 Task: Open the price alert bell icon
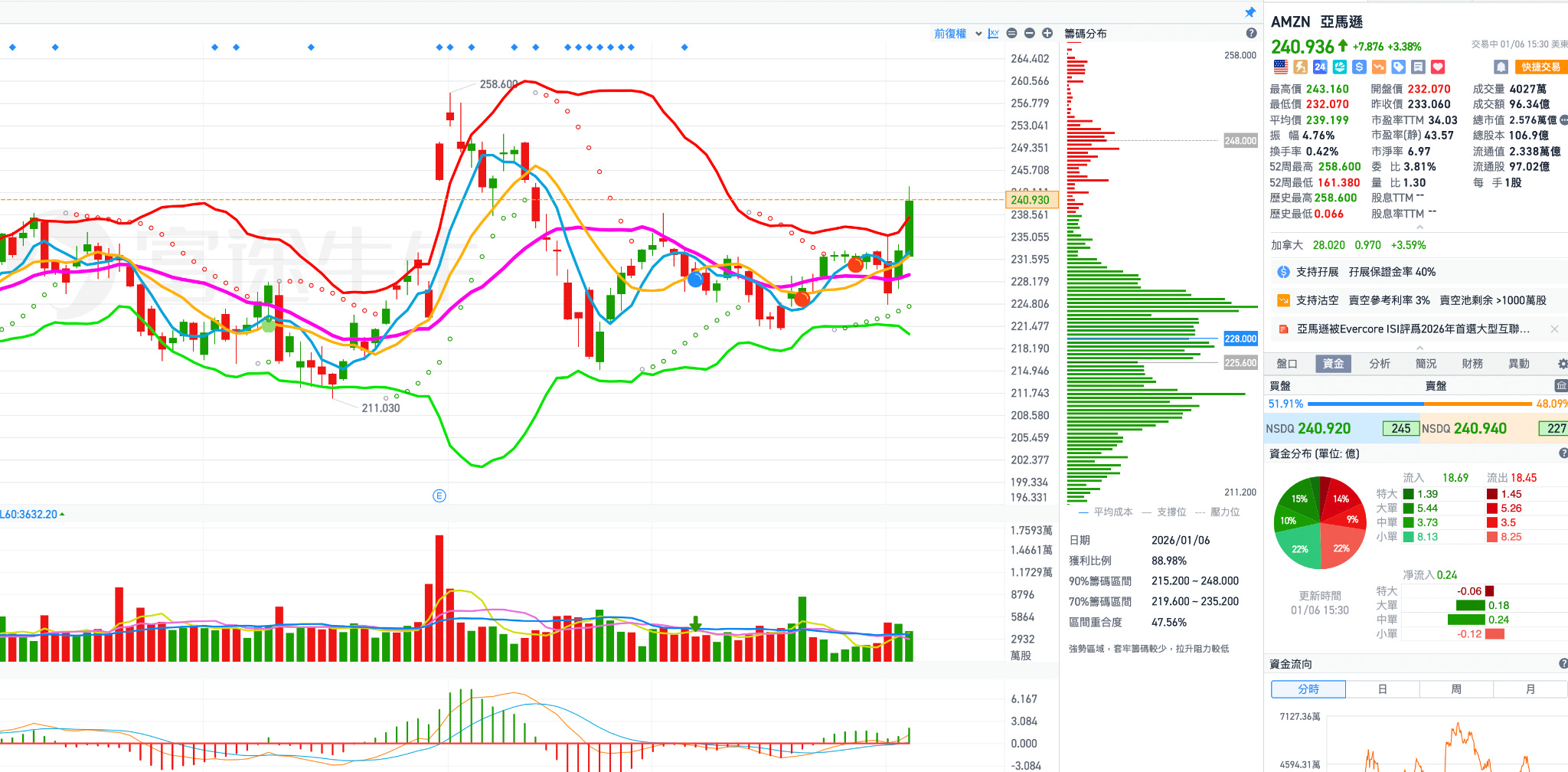click(x=1501, y=67)
